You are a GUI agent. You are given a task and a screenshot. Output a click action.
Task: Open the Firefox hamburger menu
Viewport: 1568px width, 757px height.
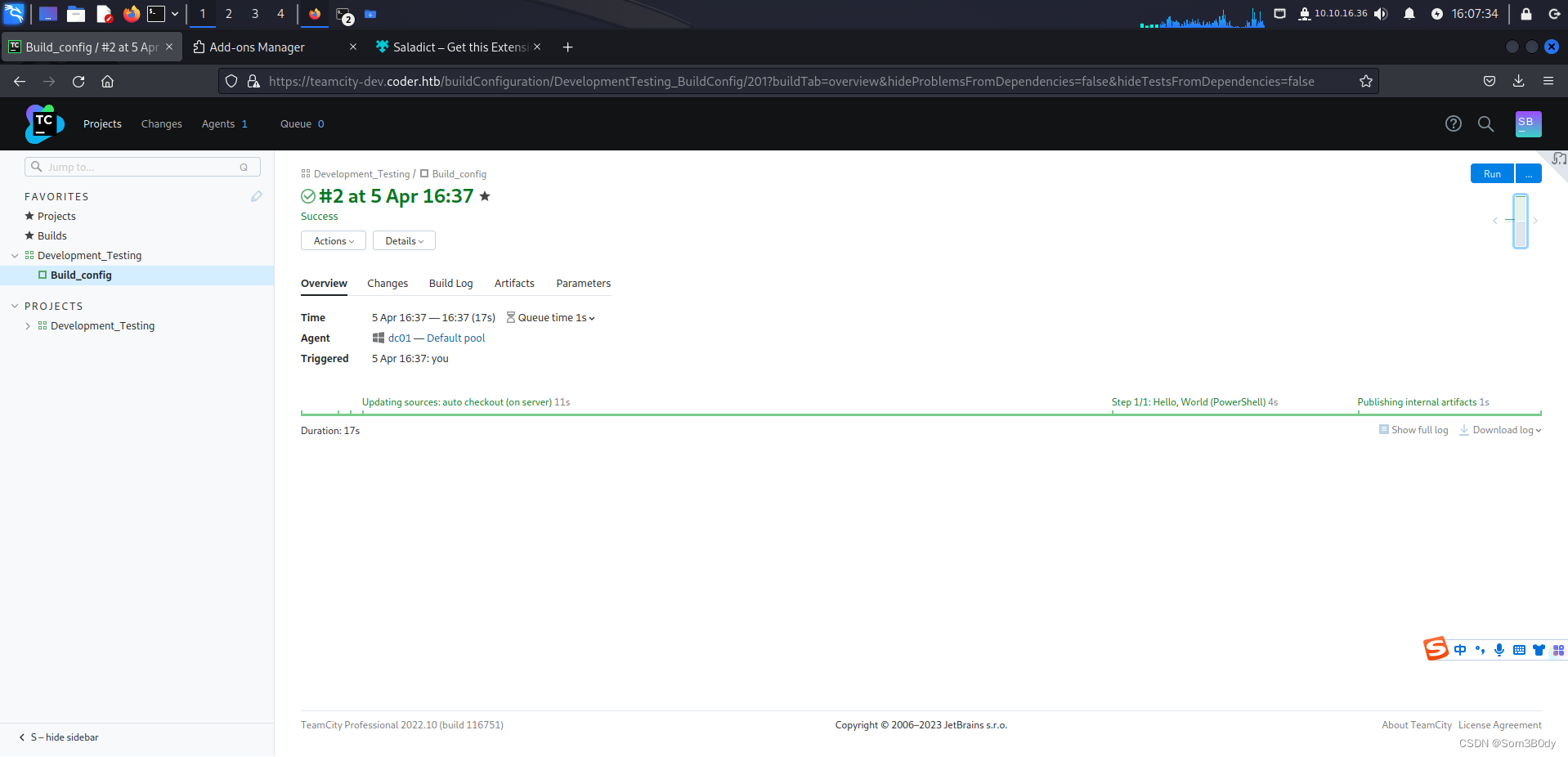[x=1548, y=81]
